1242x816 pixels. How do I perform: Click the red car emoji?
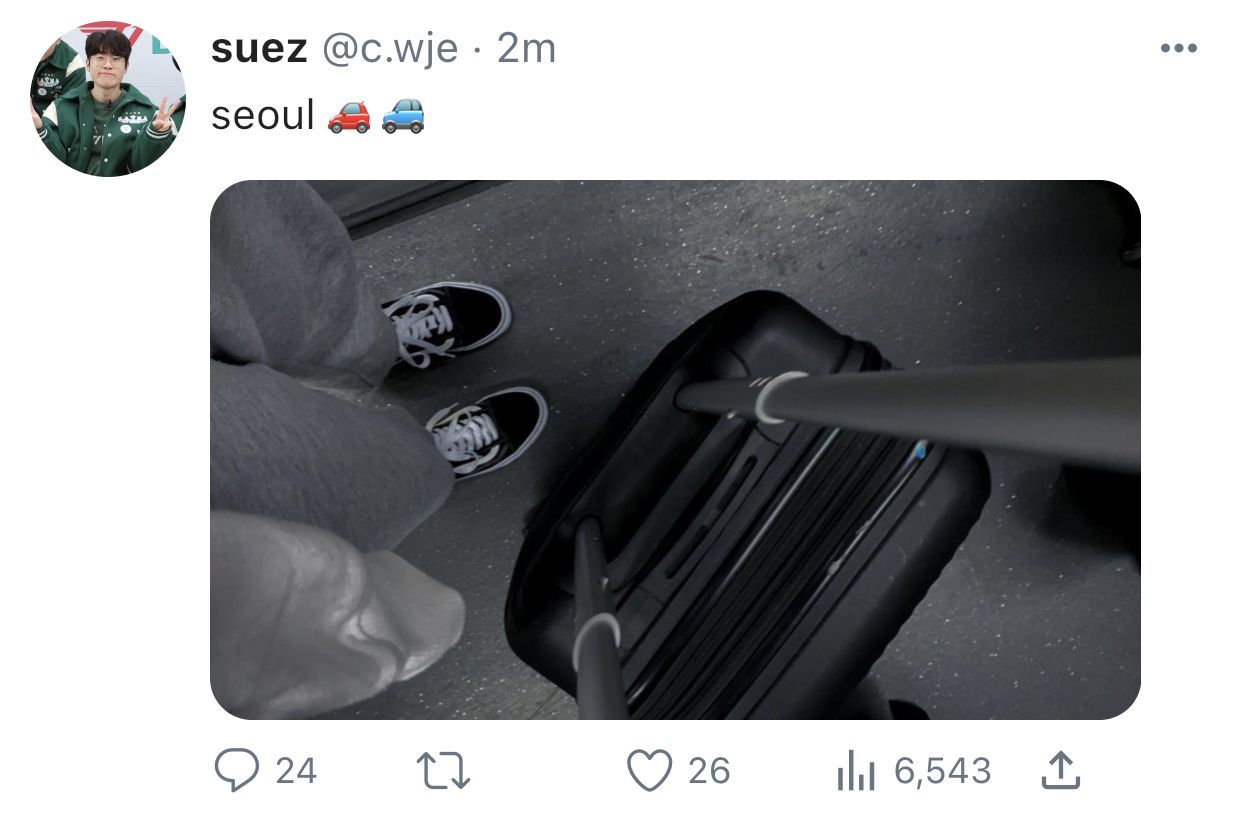tap(349, 116)
